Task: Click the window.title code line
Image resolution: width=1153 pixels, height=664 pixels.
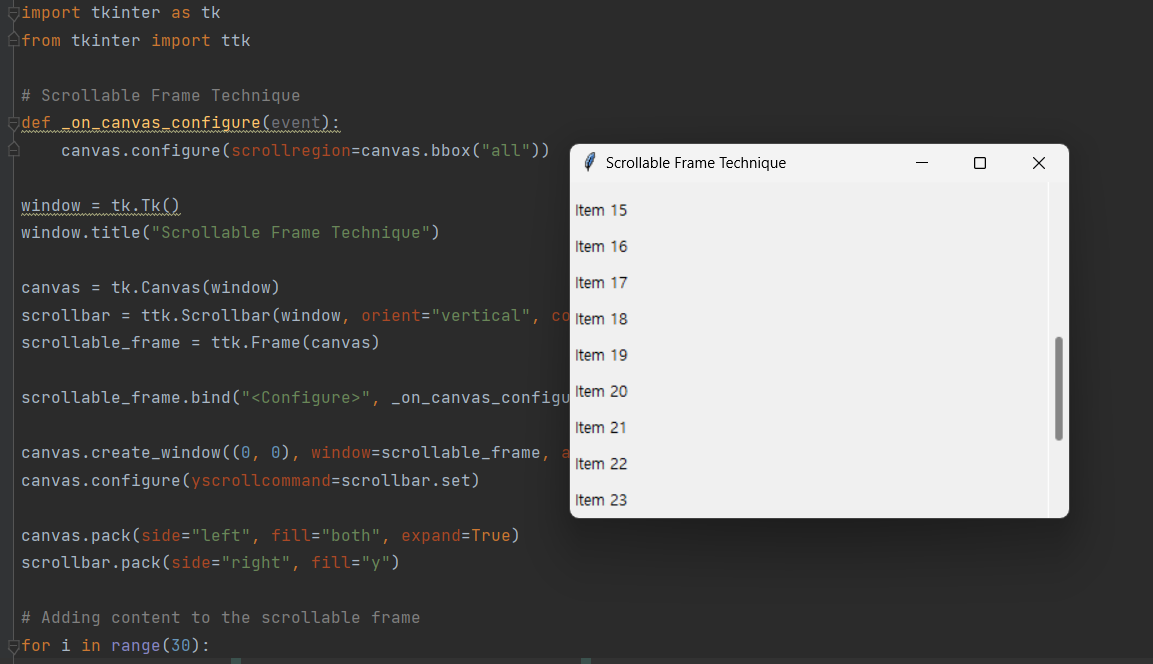Action: click(x=230, y=232)
